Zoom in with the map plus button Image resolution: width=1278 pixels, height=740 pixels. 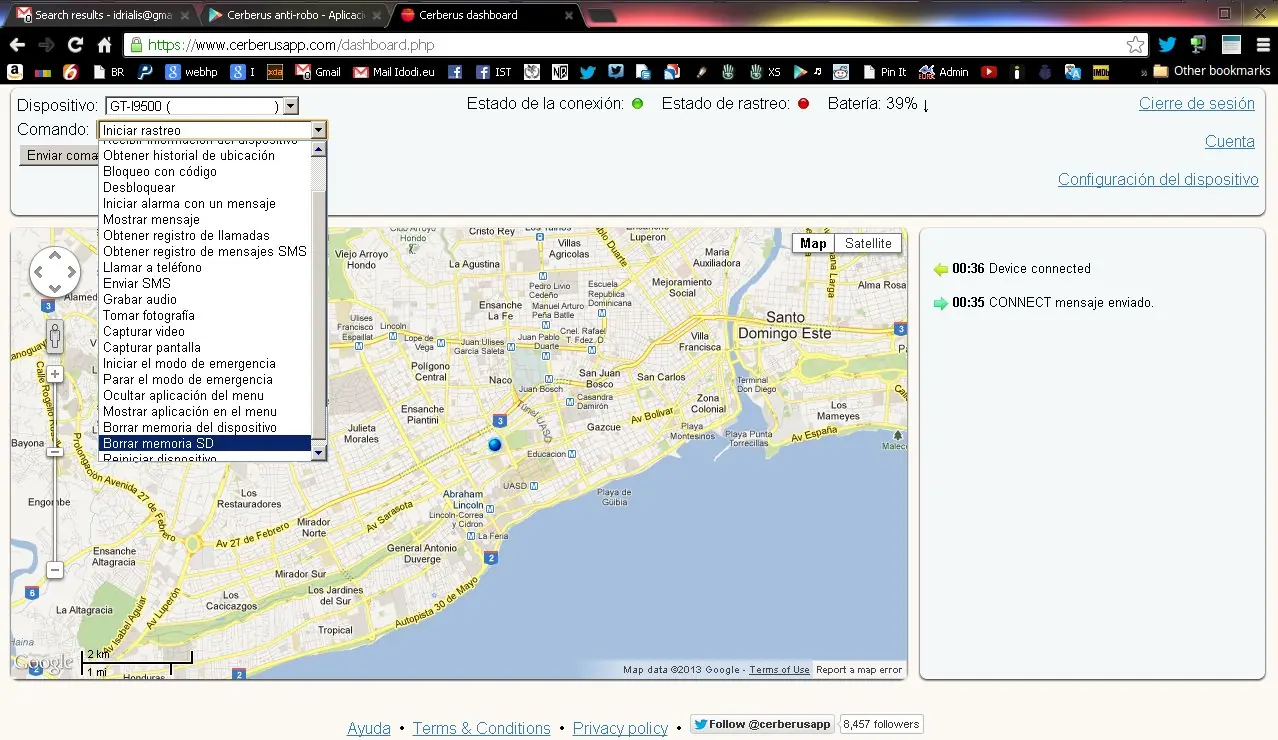[55, 374]
